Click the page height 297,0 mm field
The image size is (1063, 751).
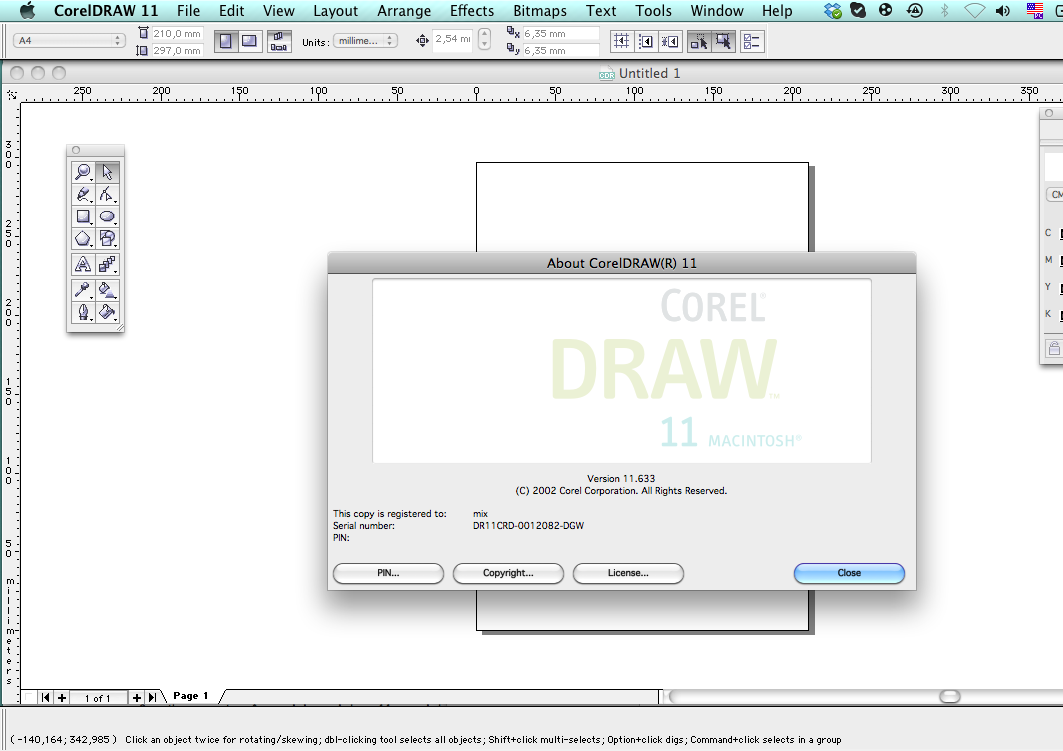tap(176, 51)
